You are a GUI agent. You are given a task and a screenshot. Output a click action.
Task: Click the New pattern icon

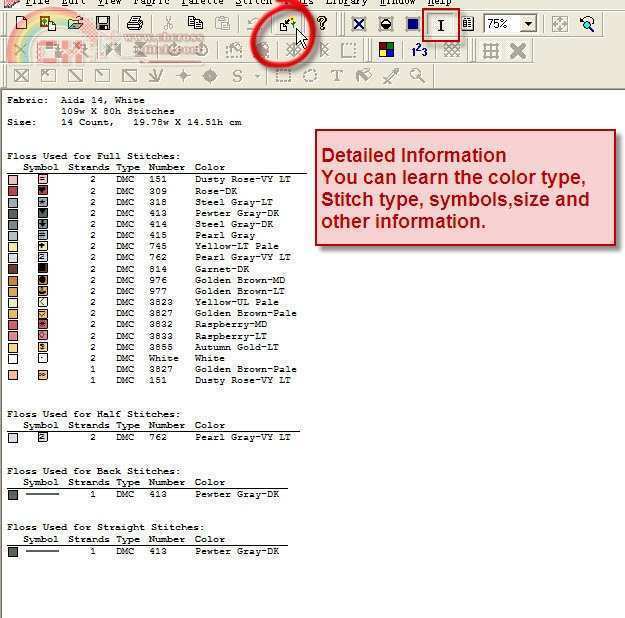coord(22,23)
